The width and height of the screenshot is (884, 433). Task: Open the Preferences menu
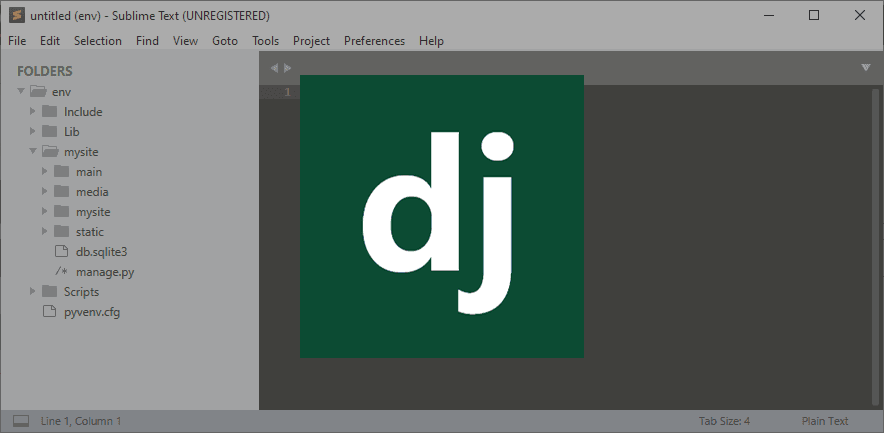pos(374,41)
